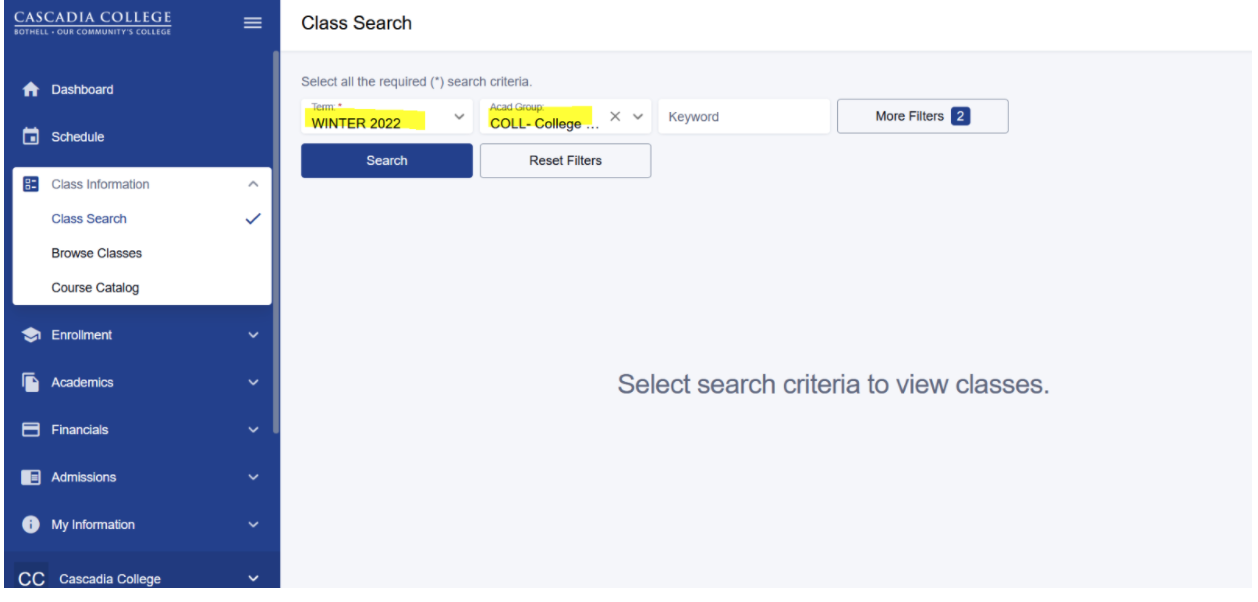The height and width of the screenshot is (602, 1258).
Task: Click the Dashboard home icon
Action: [28, 89]
